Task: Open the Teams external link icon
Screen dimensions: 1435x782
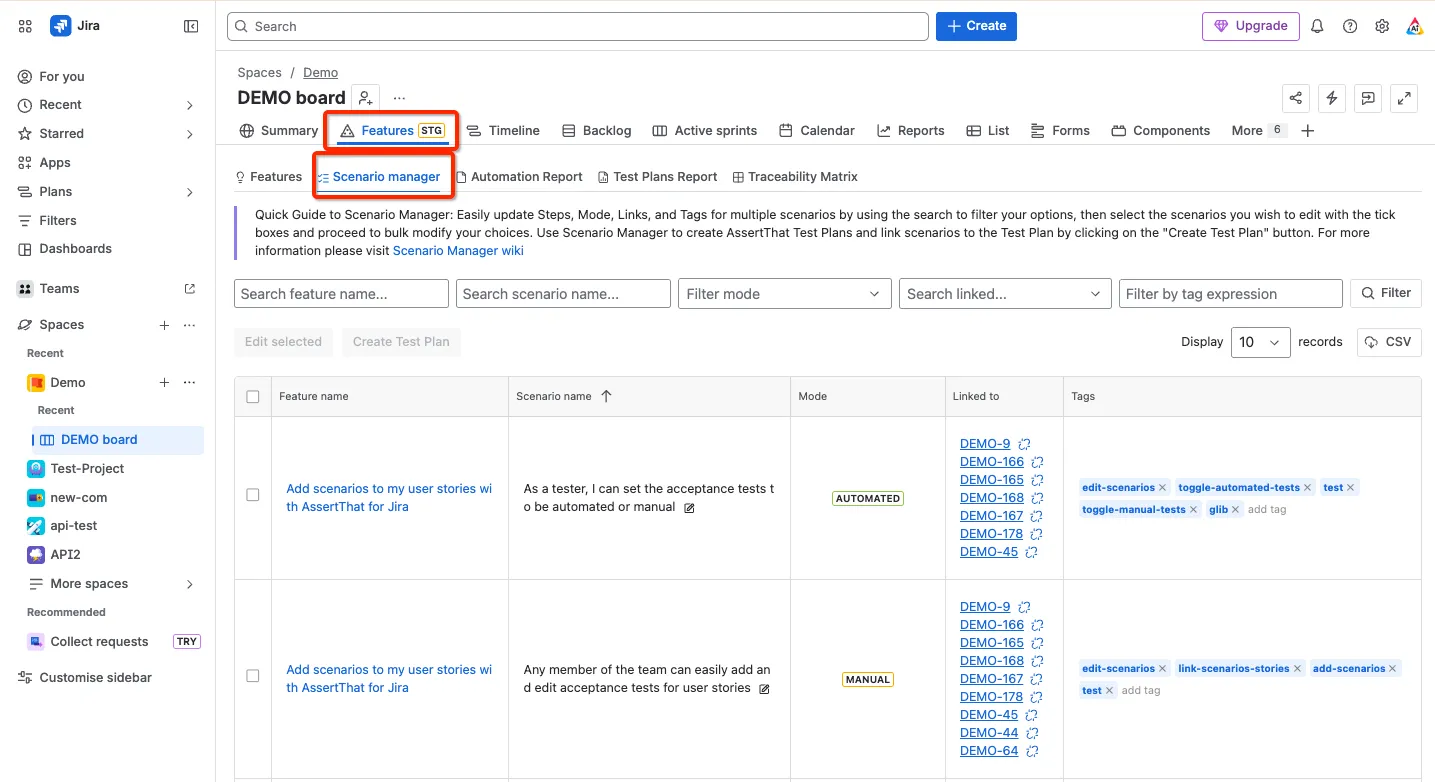Action: [190, 289]
